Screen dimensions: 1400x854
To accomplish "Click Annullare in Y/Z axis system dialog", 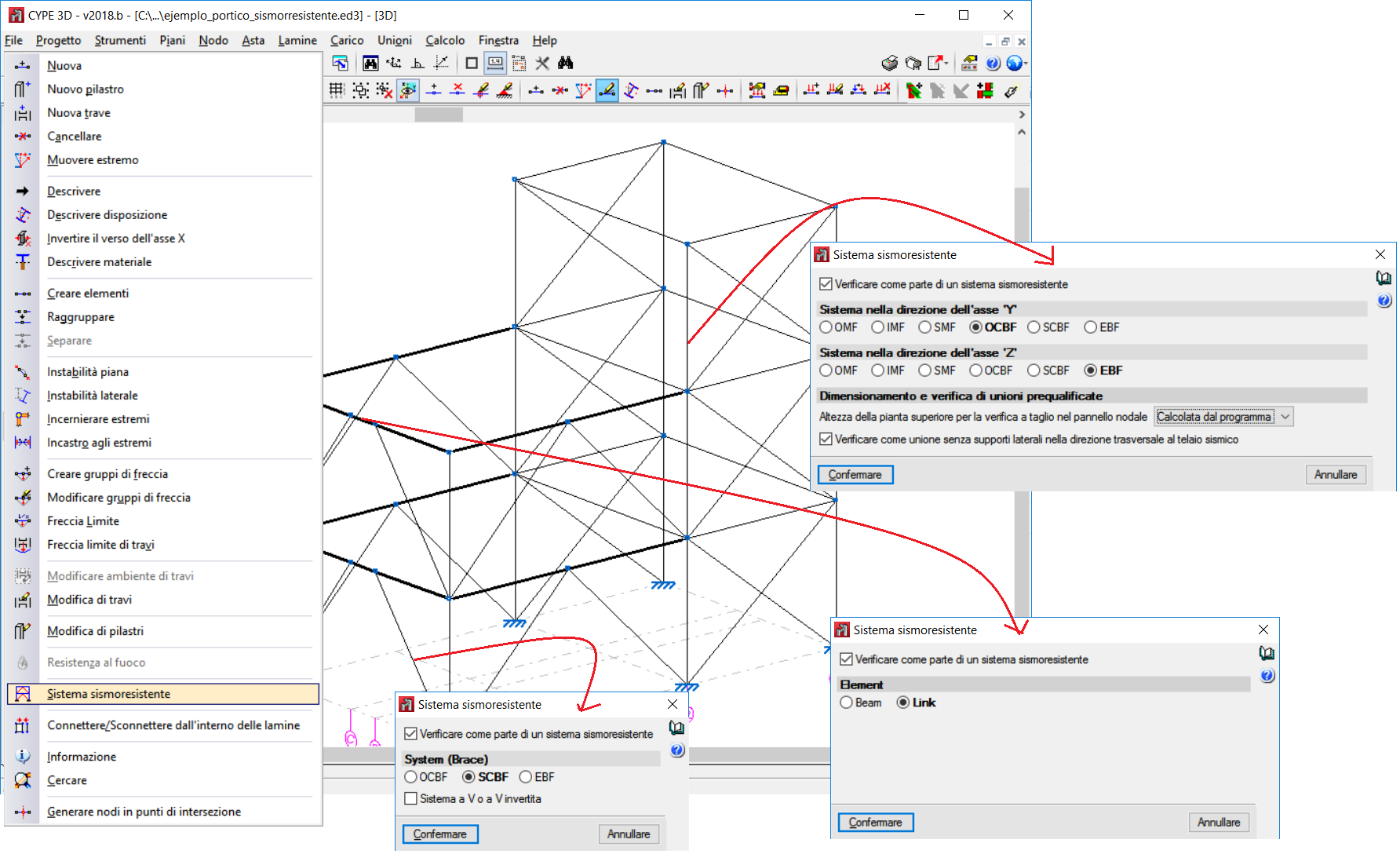I will [x=1336, y=475].
